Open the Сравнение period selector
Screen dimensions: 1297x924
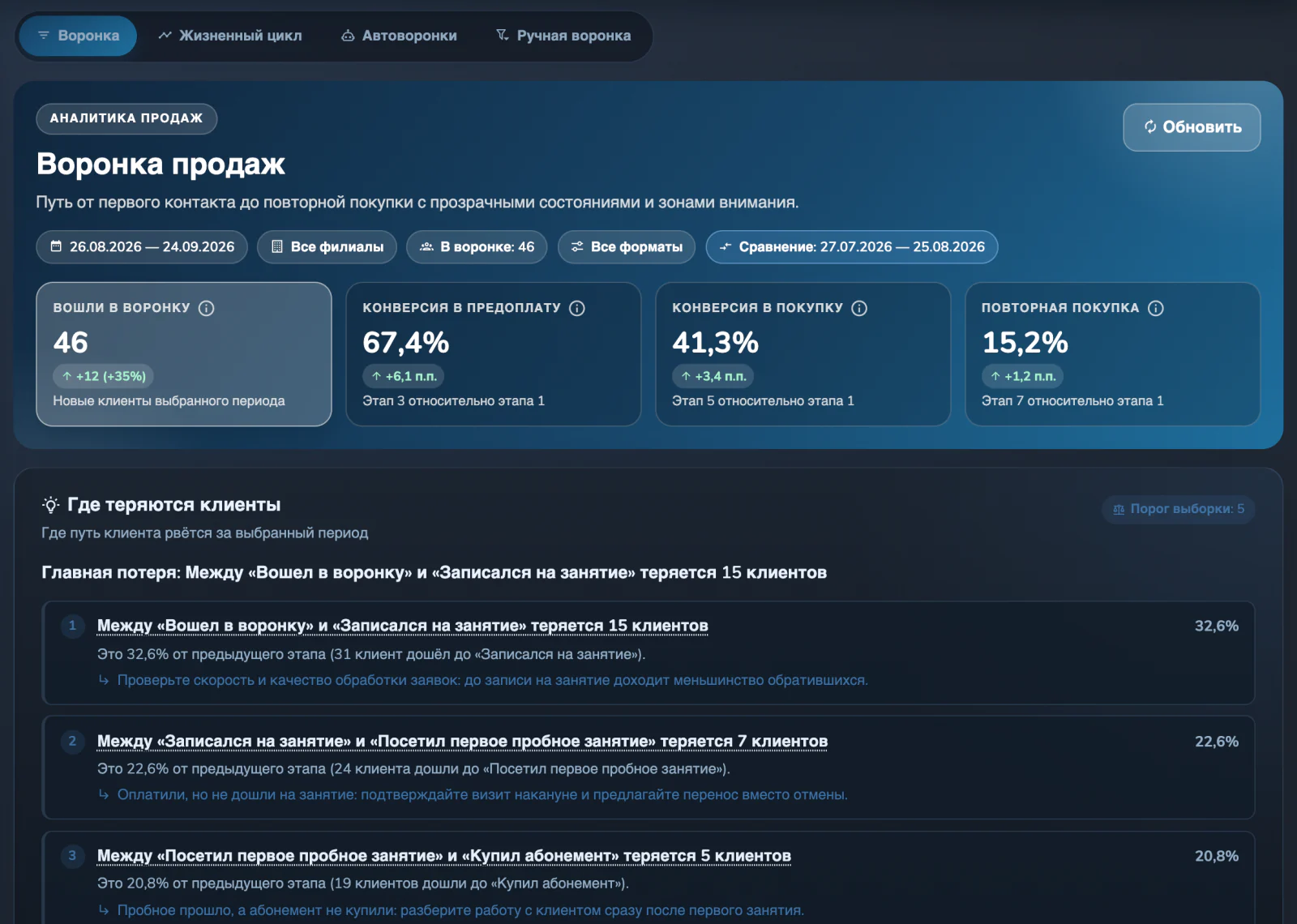click(x=852, y=247)
